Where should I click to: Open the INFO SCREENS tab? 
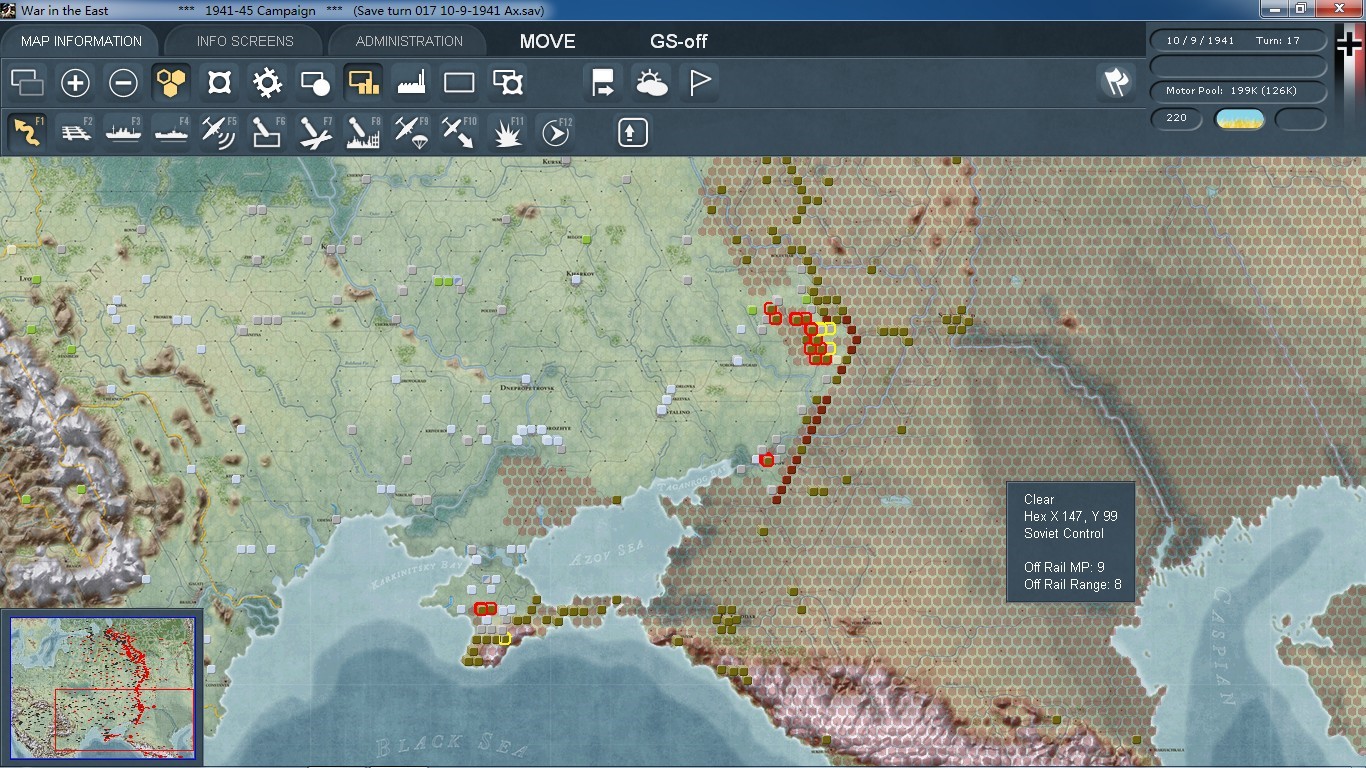tap(245, 41)
